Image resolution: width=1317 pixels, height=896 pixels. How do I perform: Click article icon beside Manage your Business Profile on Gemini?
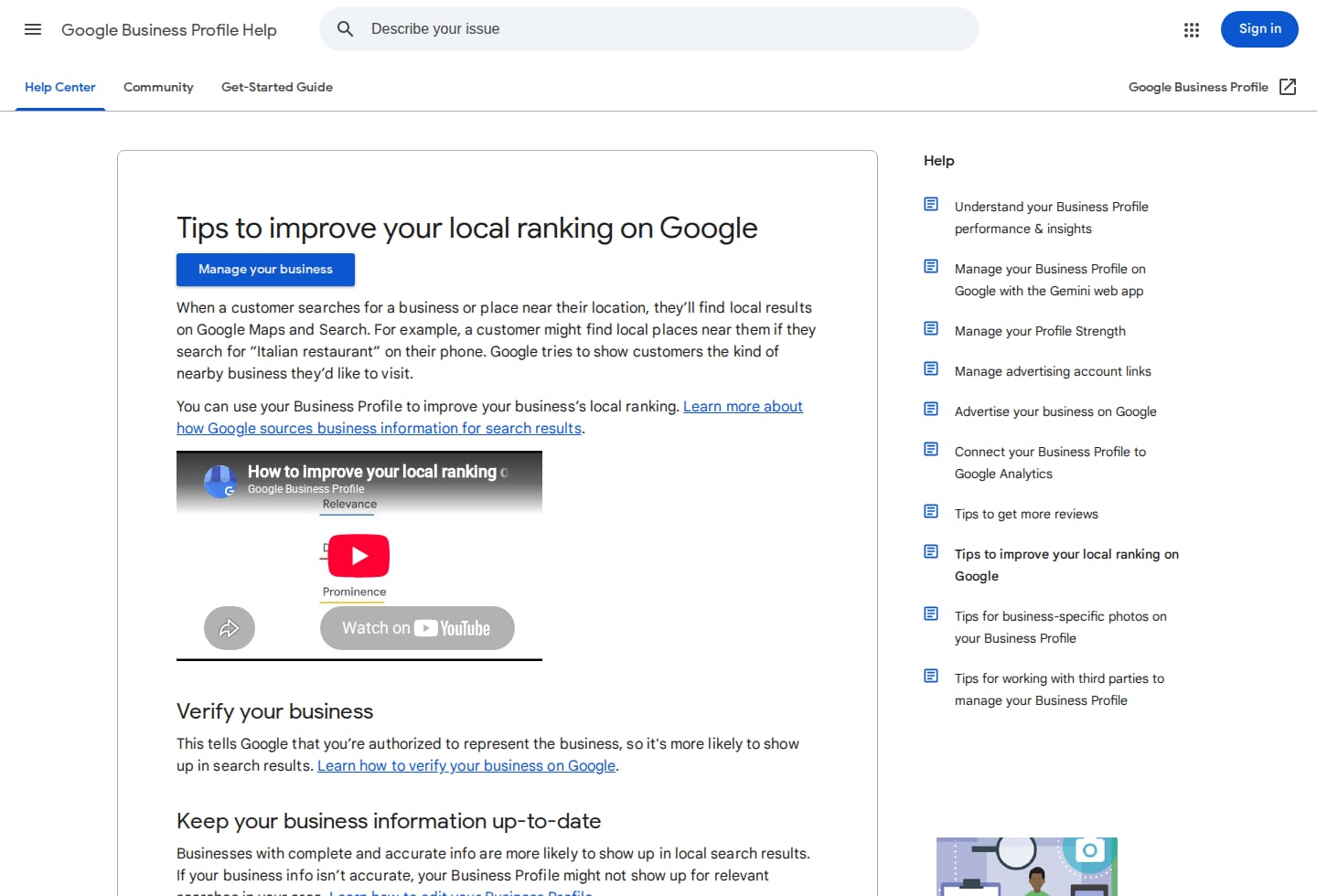point(931,266)
